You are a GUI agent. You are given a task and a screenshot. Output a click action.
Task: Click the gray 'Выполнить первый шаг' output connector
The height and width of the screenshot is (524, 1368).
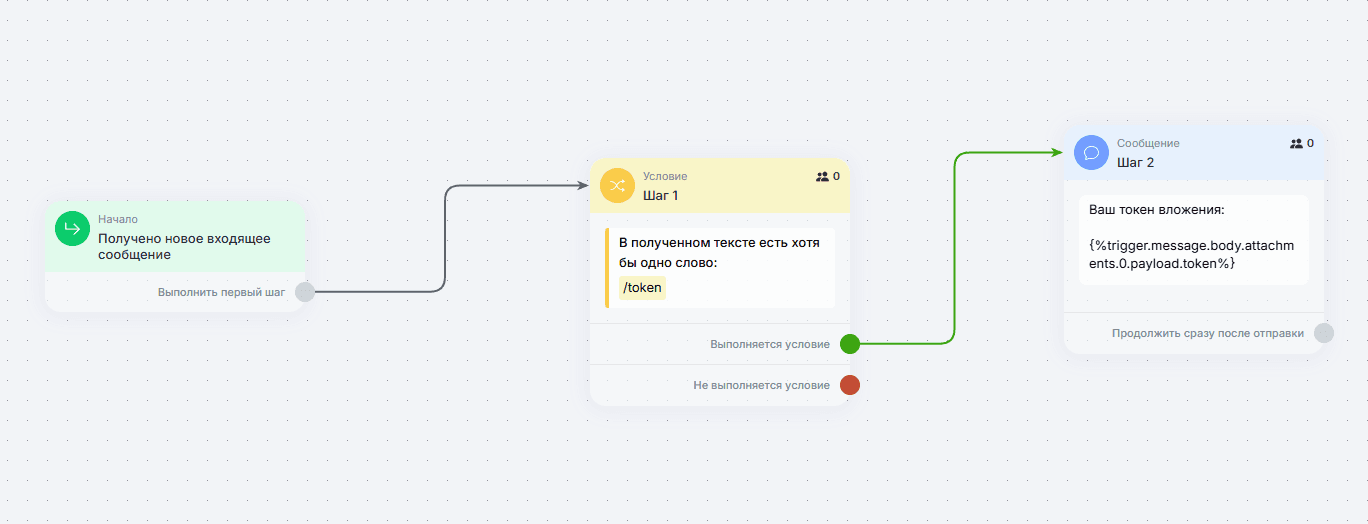point(305,292)
